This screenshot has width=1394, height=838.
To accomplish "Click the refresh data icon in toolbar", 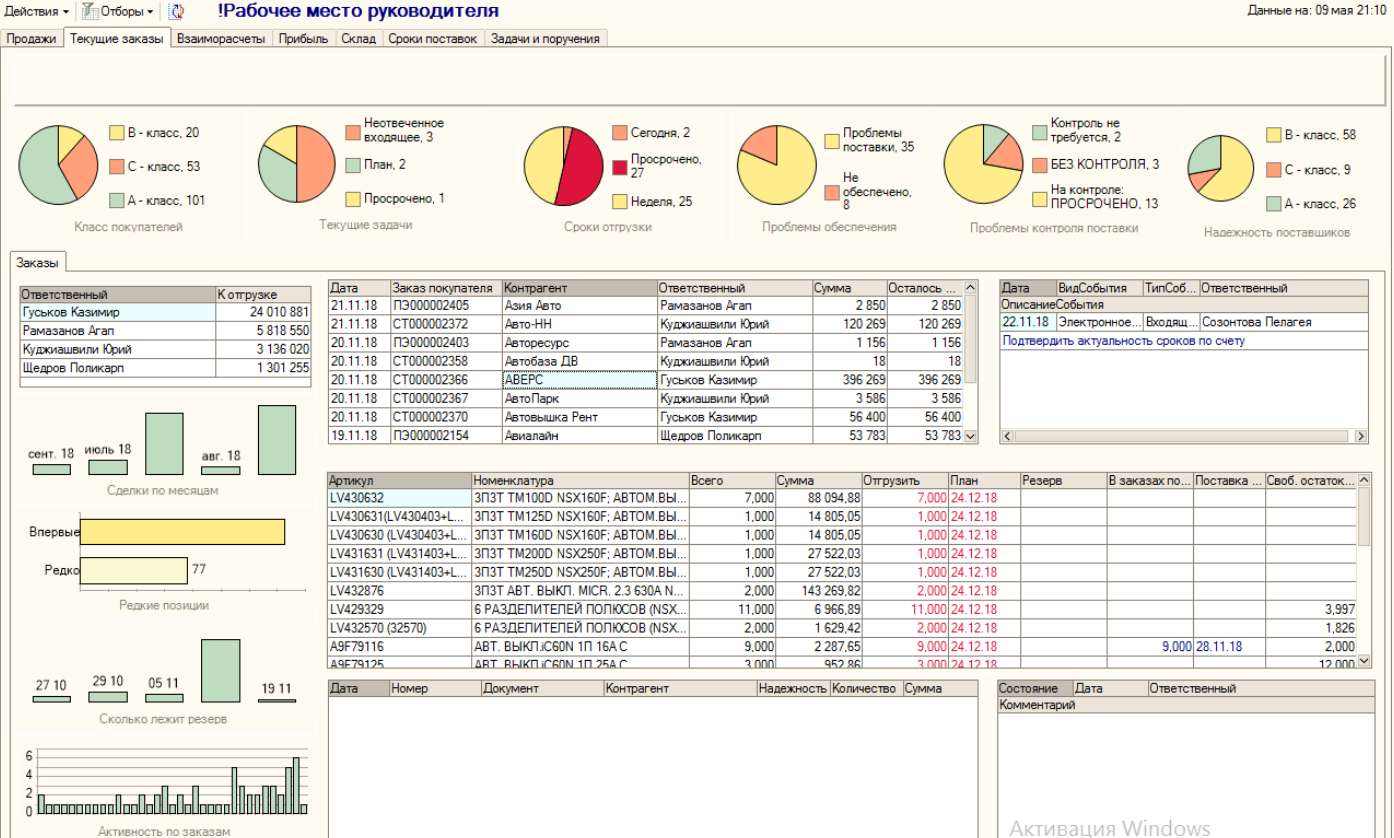I will tap(176, 12).
